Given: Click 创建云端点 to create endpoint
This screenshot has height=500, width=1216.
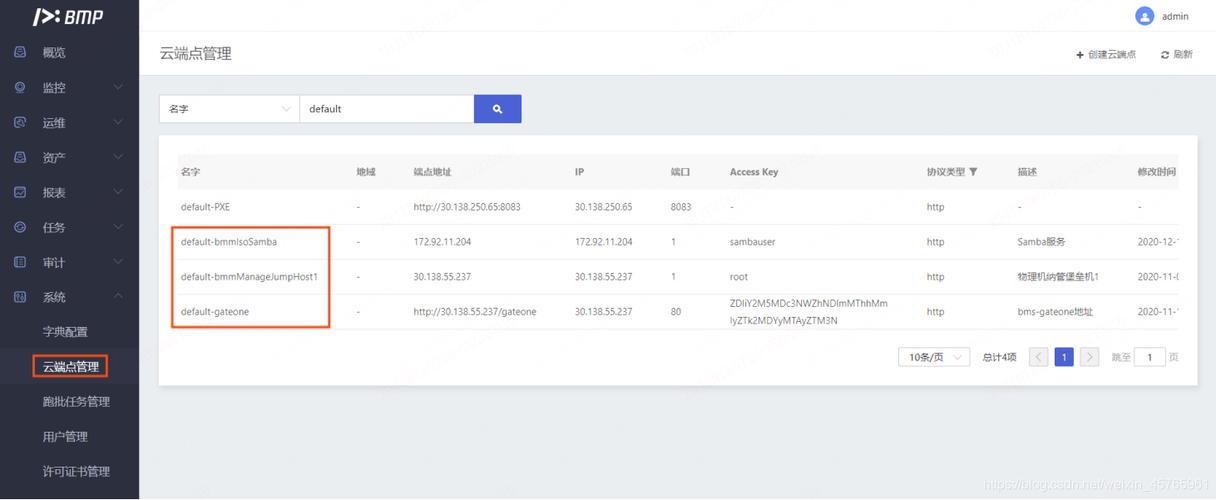Looking at the screenshot, I should tap(1106, 55).
